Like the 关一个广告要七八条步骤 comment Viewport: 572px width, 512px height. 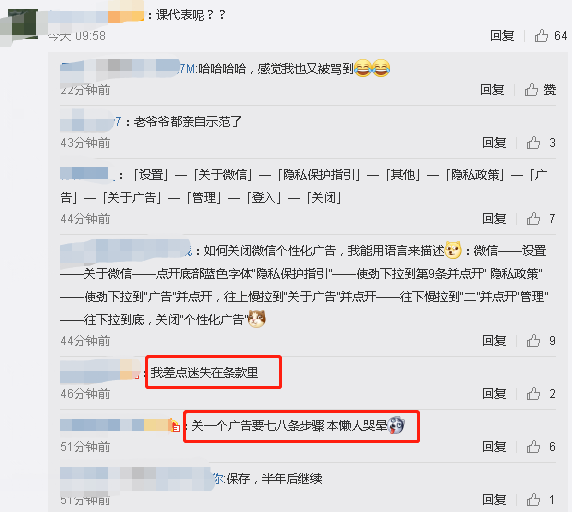[x=533, y=446]
